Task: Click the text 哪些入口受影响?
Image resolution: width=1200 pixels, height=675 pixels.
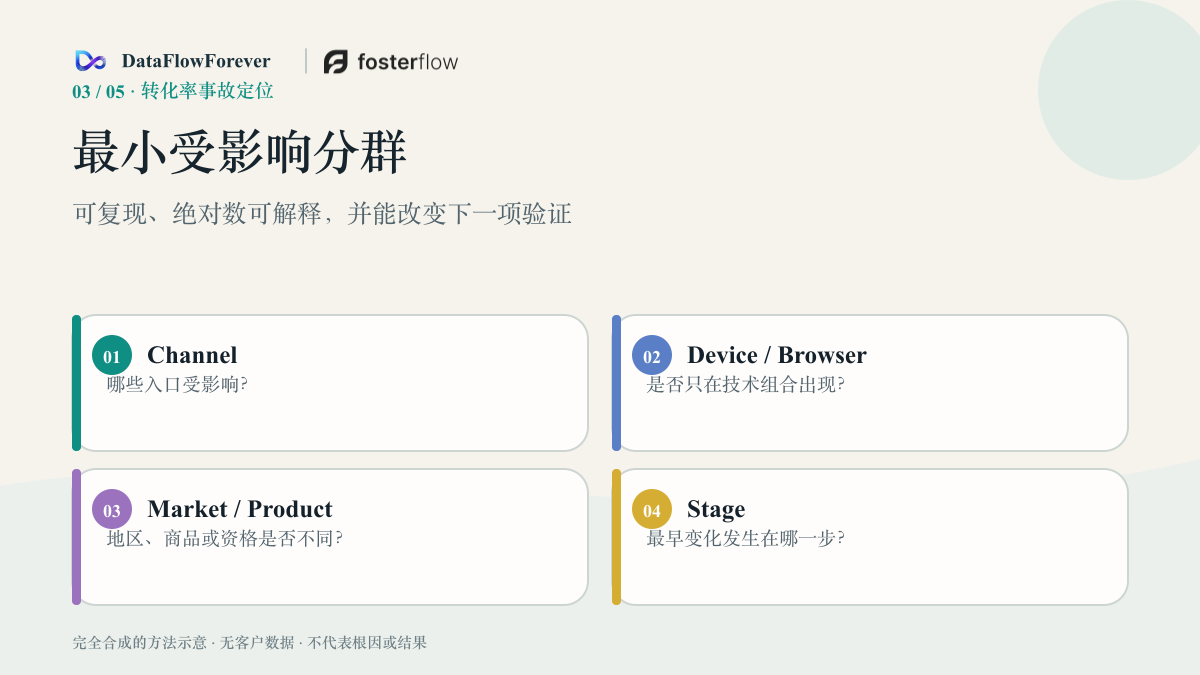Action: pos(177,384)
